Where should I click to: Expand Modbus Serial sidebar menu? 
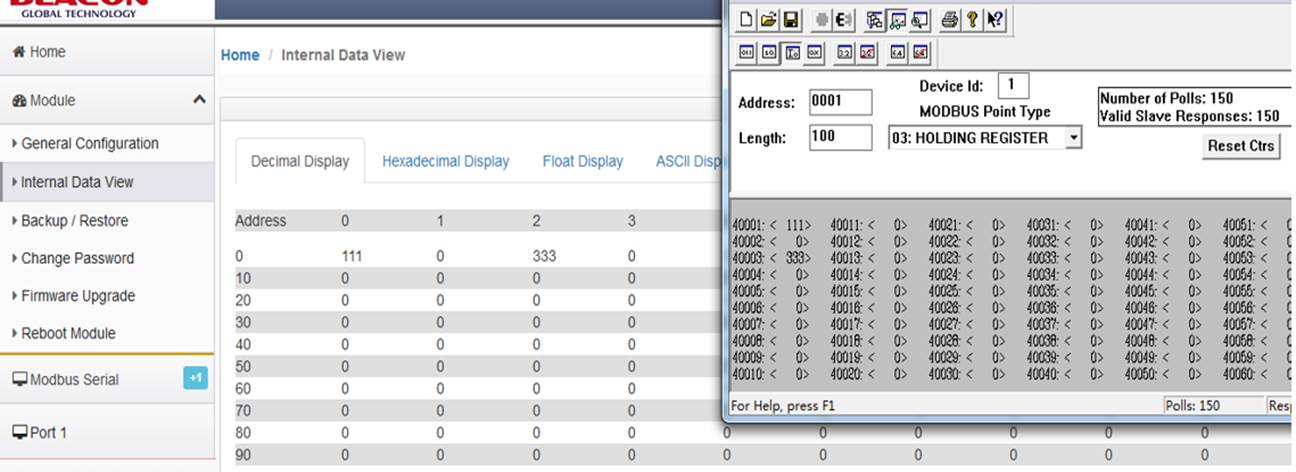pos(107,379)
